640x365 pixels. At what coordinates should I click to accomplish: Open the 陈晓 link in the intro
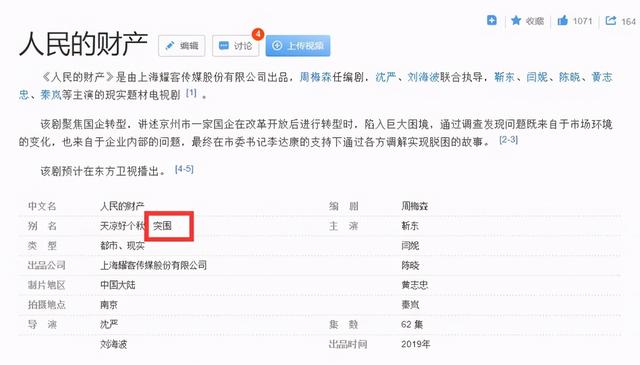click(x=569, y=77)
